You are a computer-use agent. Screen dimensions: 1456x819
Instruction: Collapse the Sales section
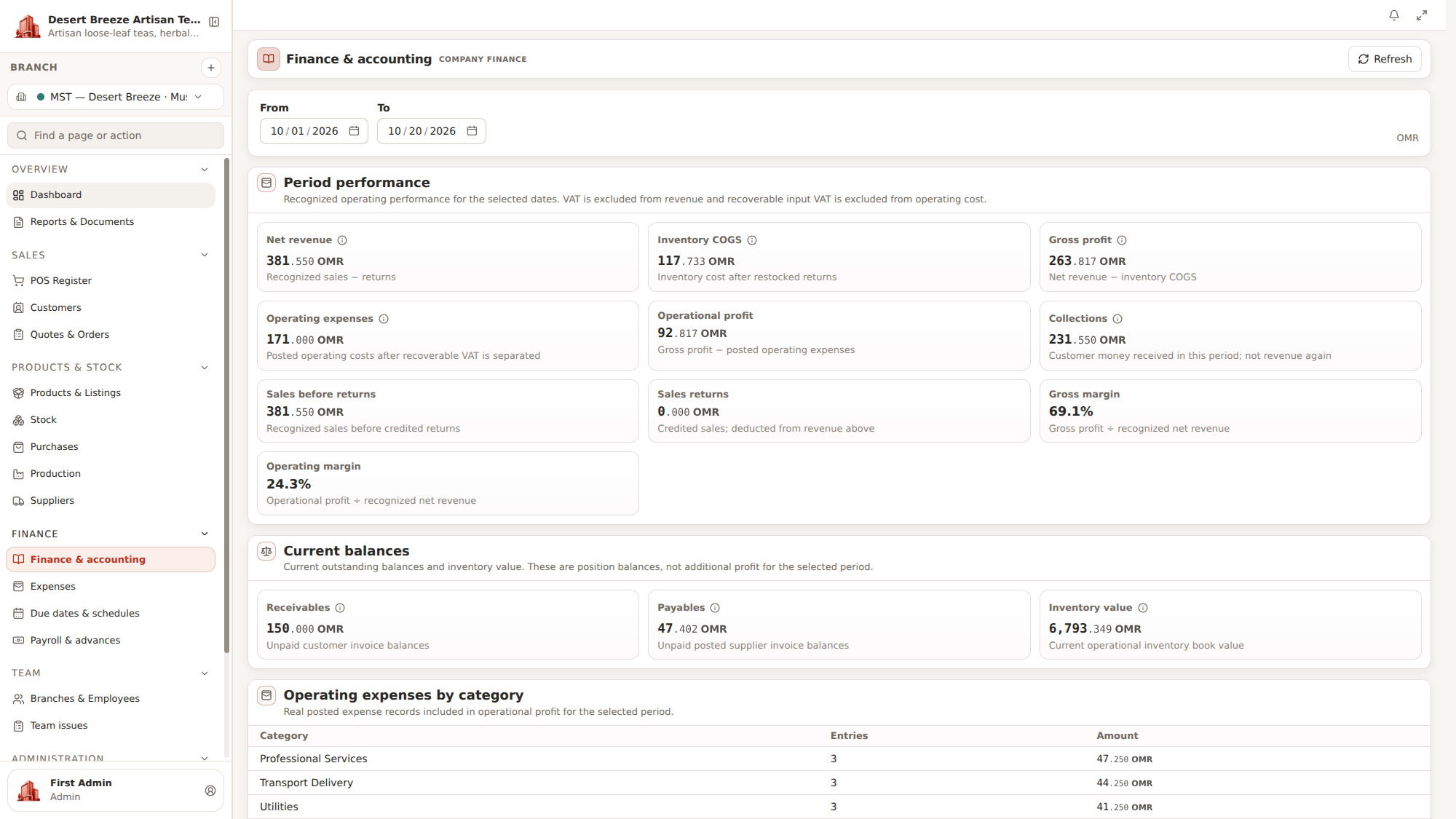pos(205,255)
